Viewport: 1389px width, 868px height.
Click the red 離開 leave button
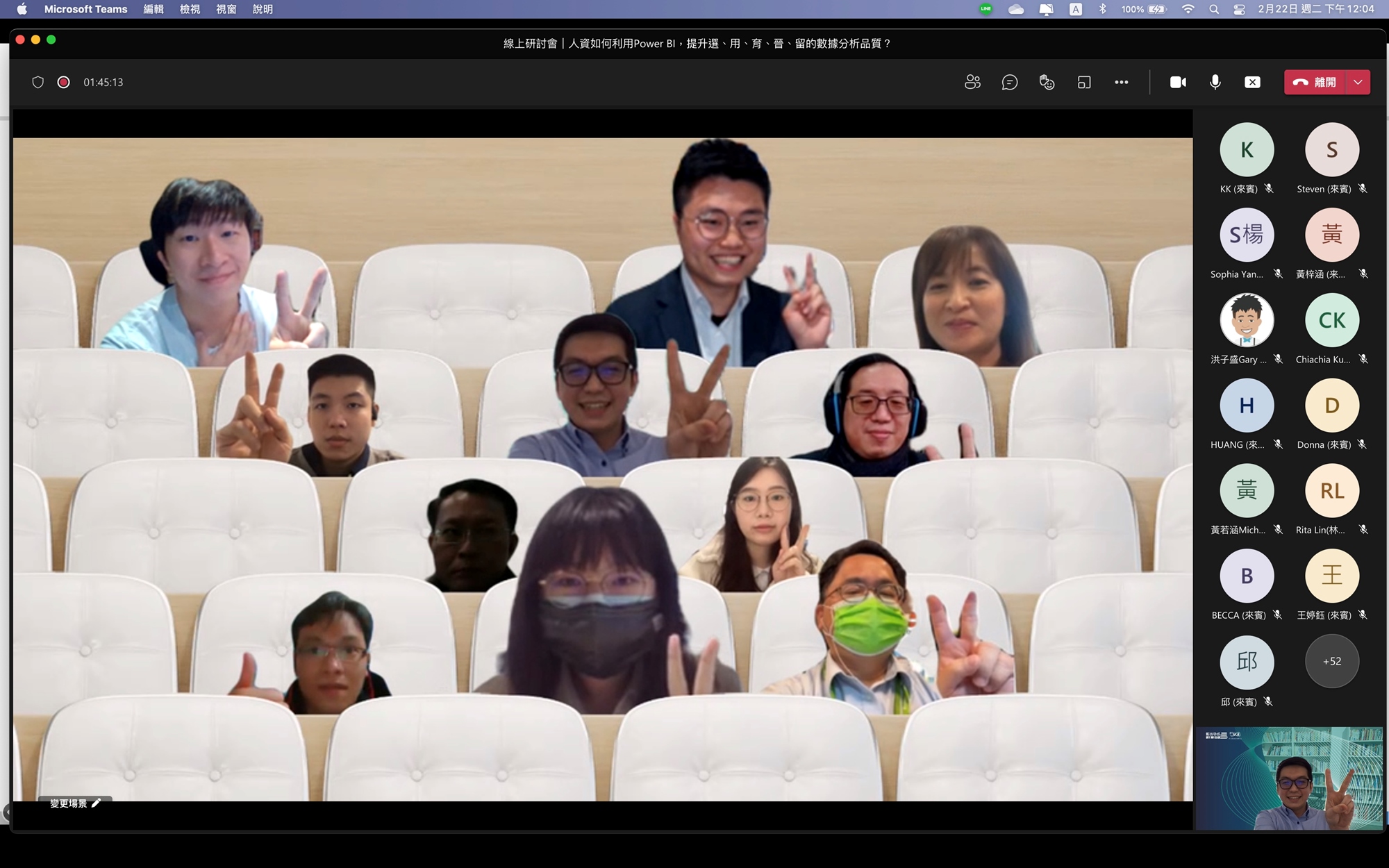(x=1315, y=82)
